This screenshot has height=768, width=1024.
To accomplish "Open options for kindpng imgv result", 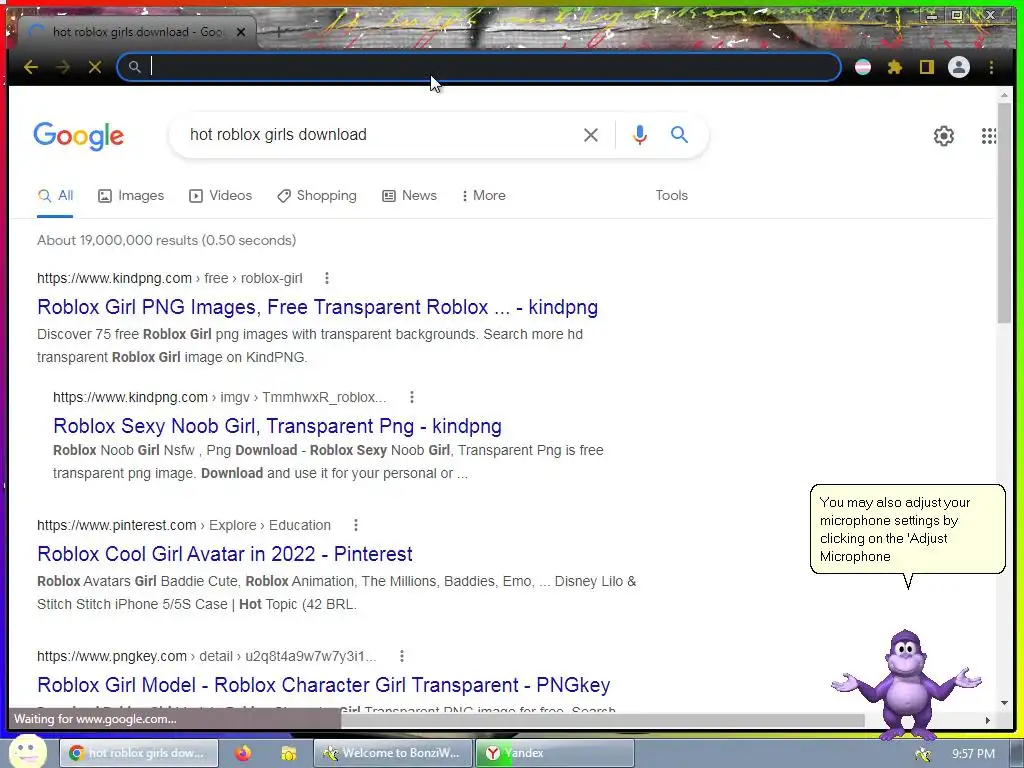I will click(x=411, y=397).
